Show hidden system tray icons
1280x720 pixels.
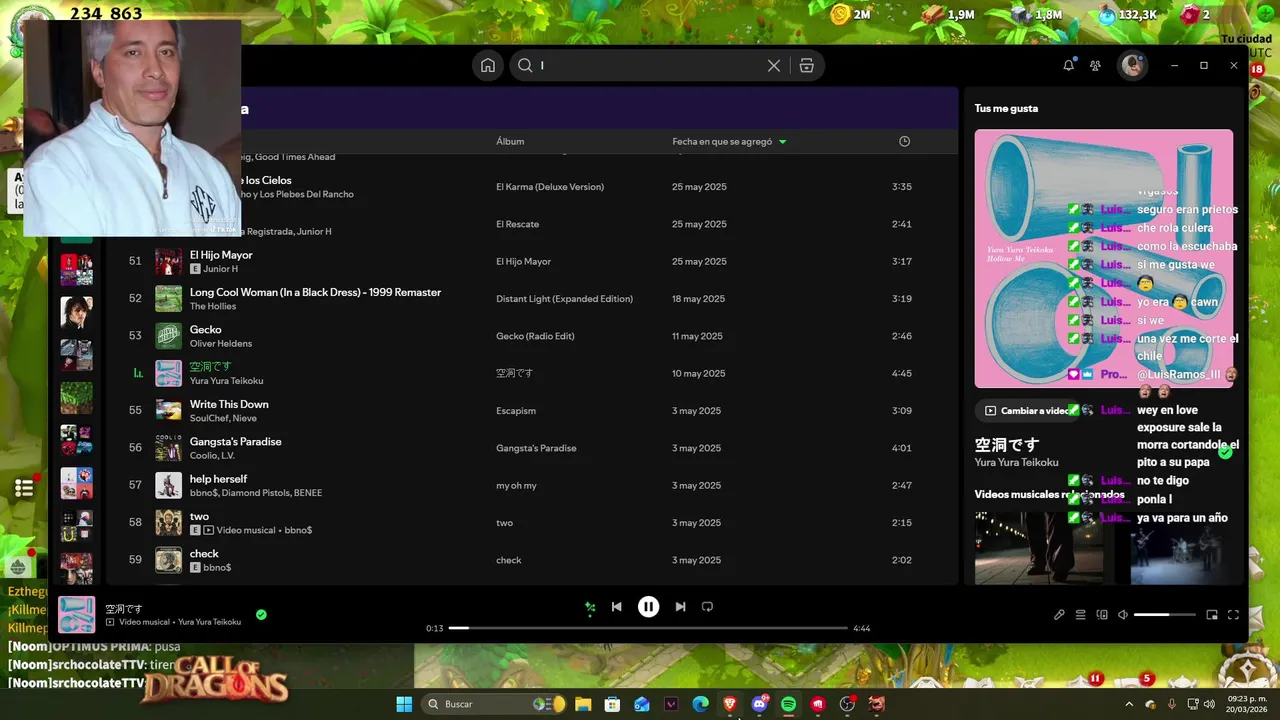[1129, 704]
